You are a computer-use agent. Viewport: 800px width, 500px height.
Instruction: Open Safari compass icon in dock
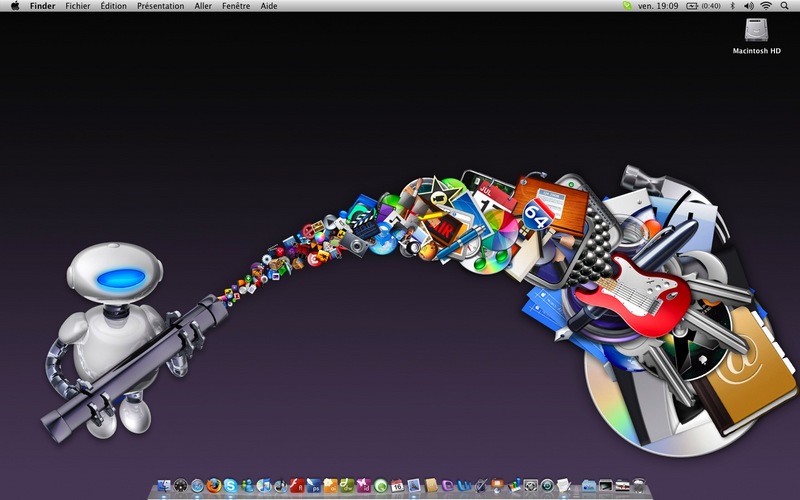coord(197,485)
